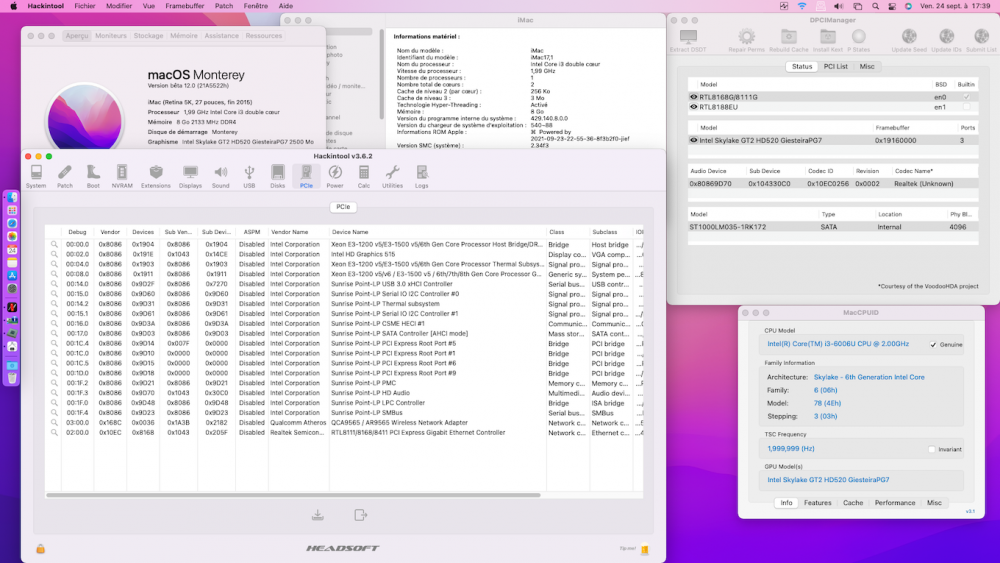Select ST1000LM035-1RK172 drive row in DPCIManager
The width and height of the screenshot is (1000, 563).
(833, 227)
